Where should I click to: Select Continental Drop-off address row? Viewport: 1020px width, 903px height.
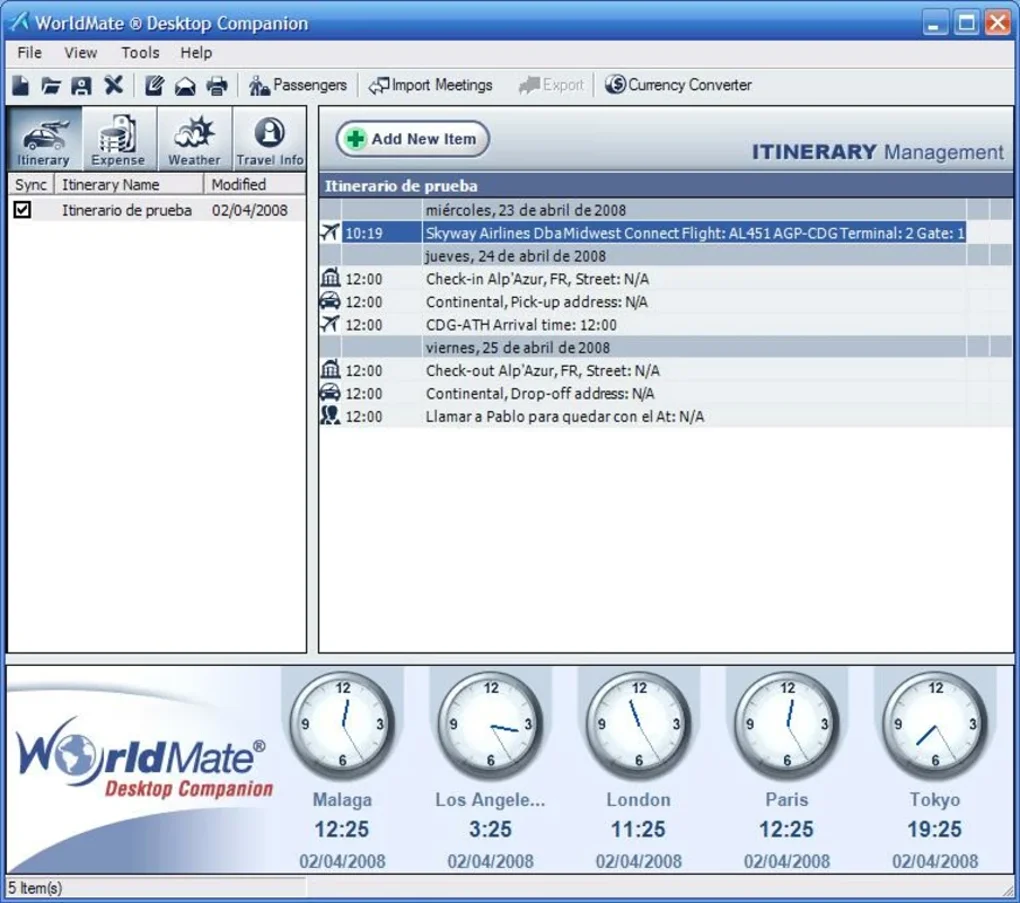[665, 394]
